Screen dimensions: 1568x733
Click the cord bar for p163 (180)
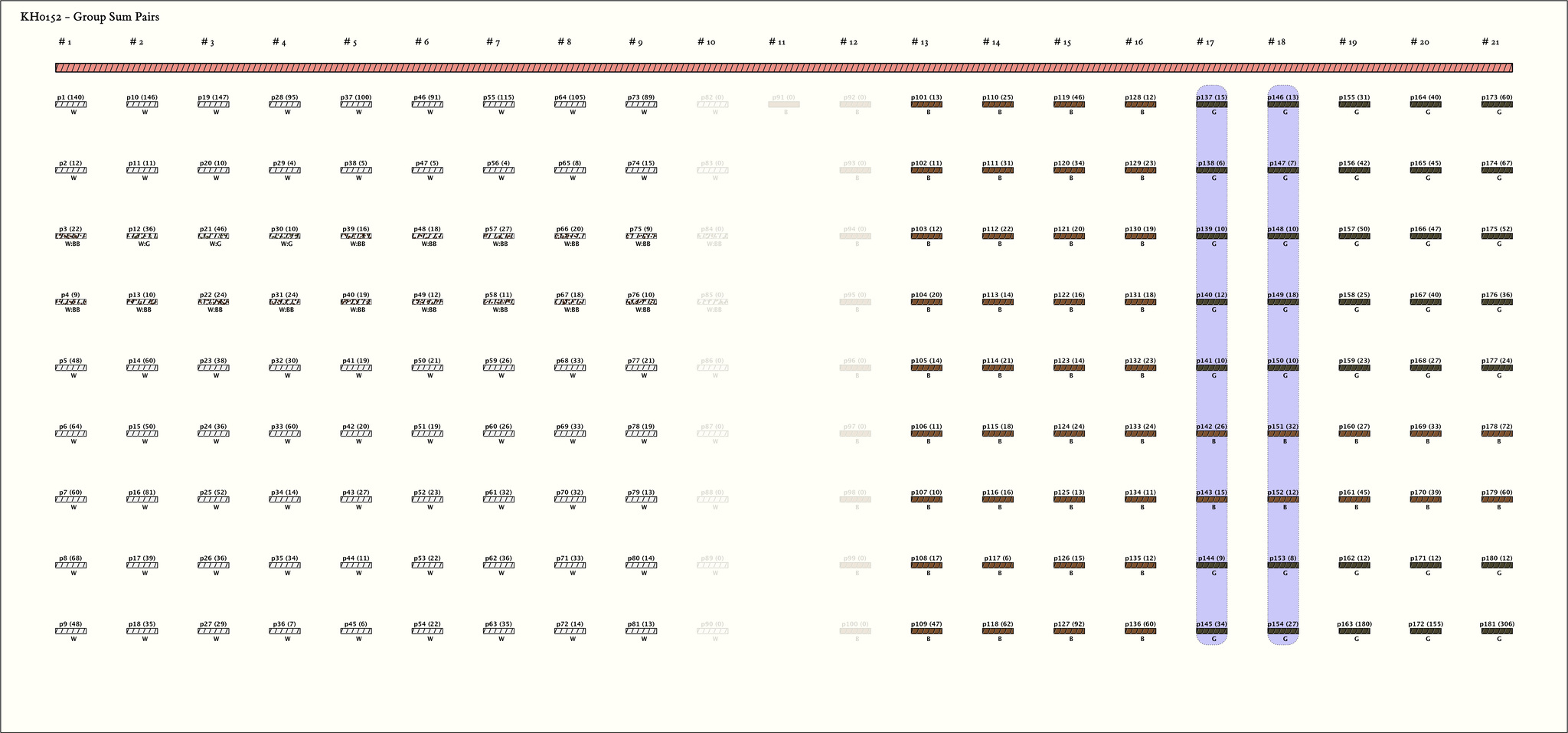[x=1354, y=632]
